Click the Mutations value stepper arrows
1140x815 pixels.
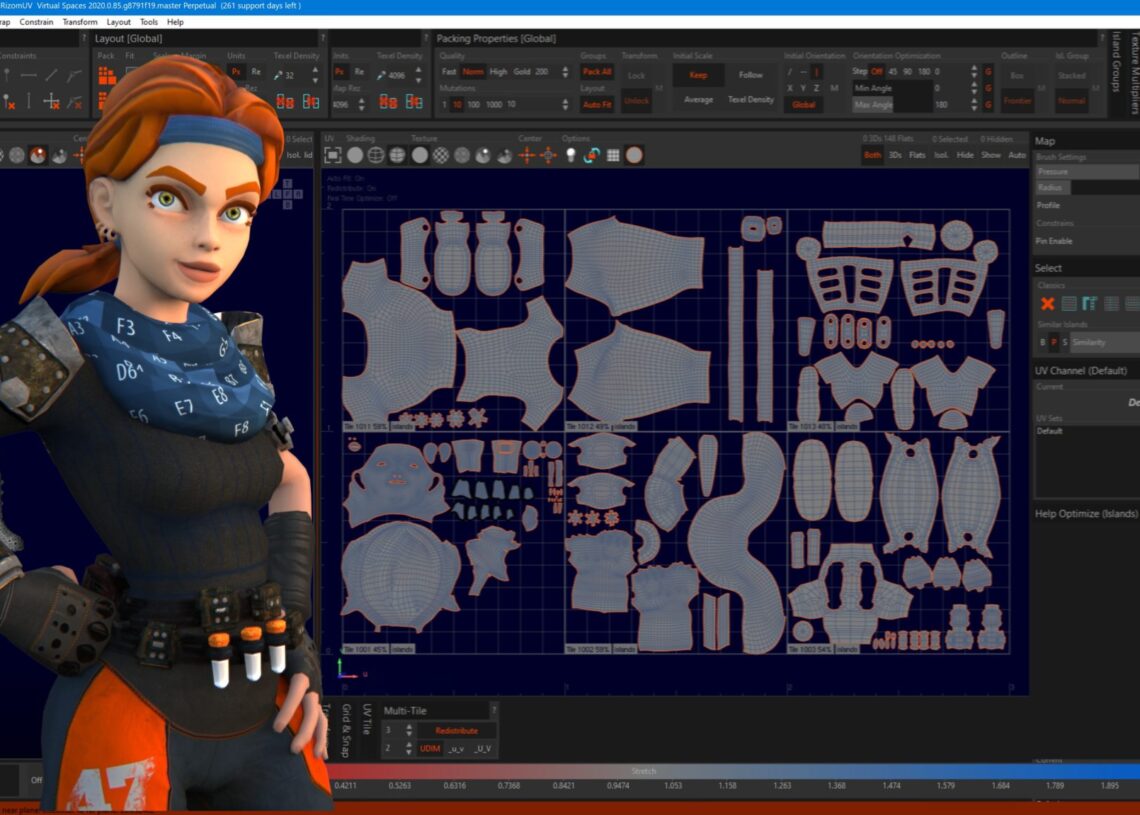(x=565, y=104)
